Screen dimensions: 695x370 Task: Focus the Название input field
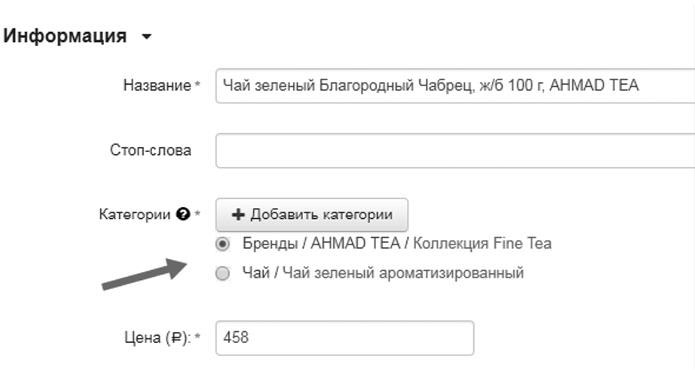pos(455,86)
